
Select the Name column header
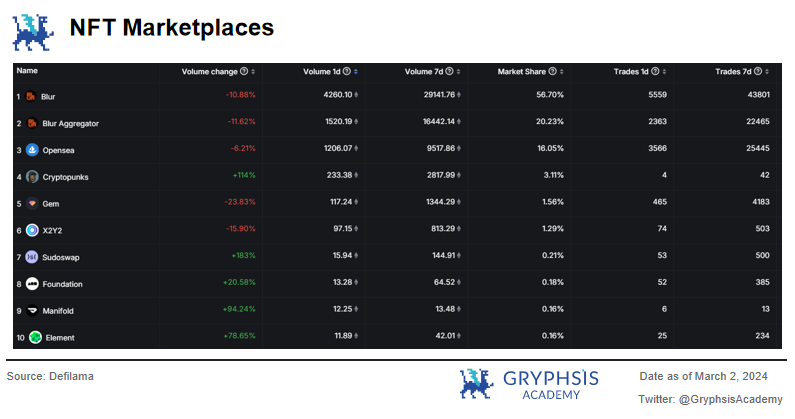[x=27, y=71]
